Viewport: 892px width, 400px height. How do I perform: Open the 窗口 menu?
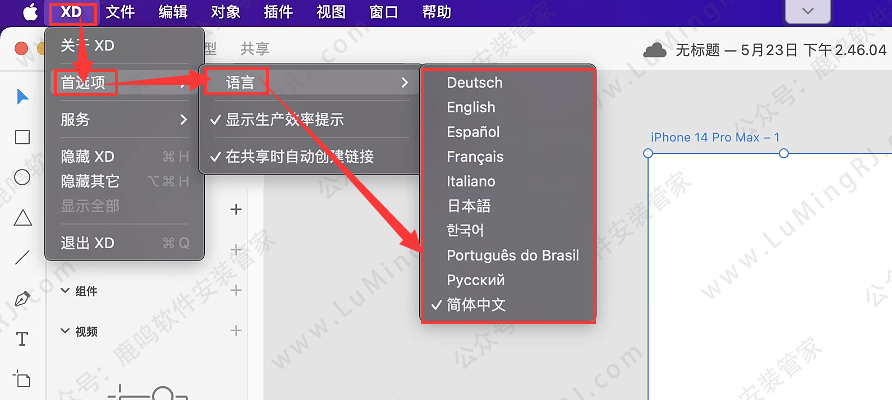click(384, 12)
